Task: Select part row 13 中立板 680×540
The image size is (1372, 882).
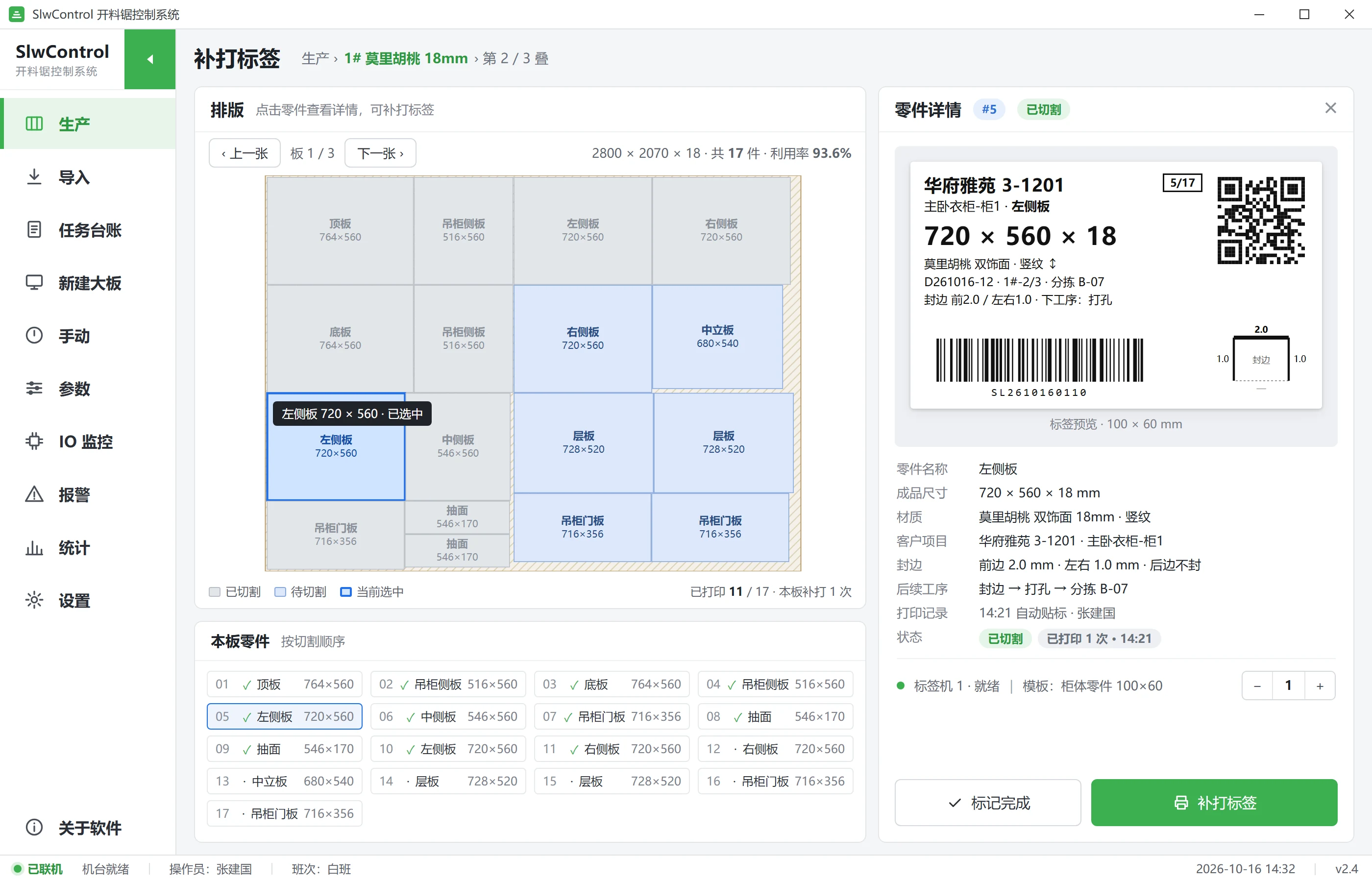Action: click(x=284, y=781)
